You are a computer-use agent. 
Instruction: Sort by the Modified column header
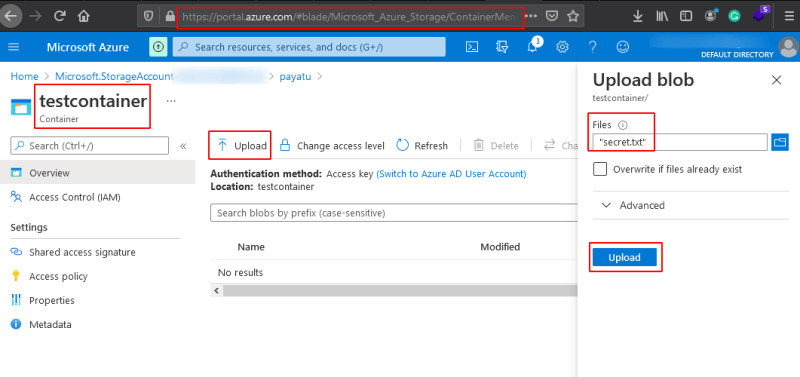point(500,247)
